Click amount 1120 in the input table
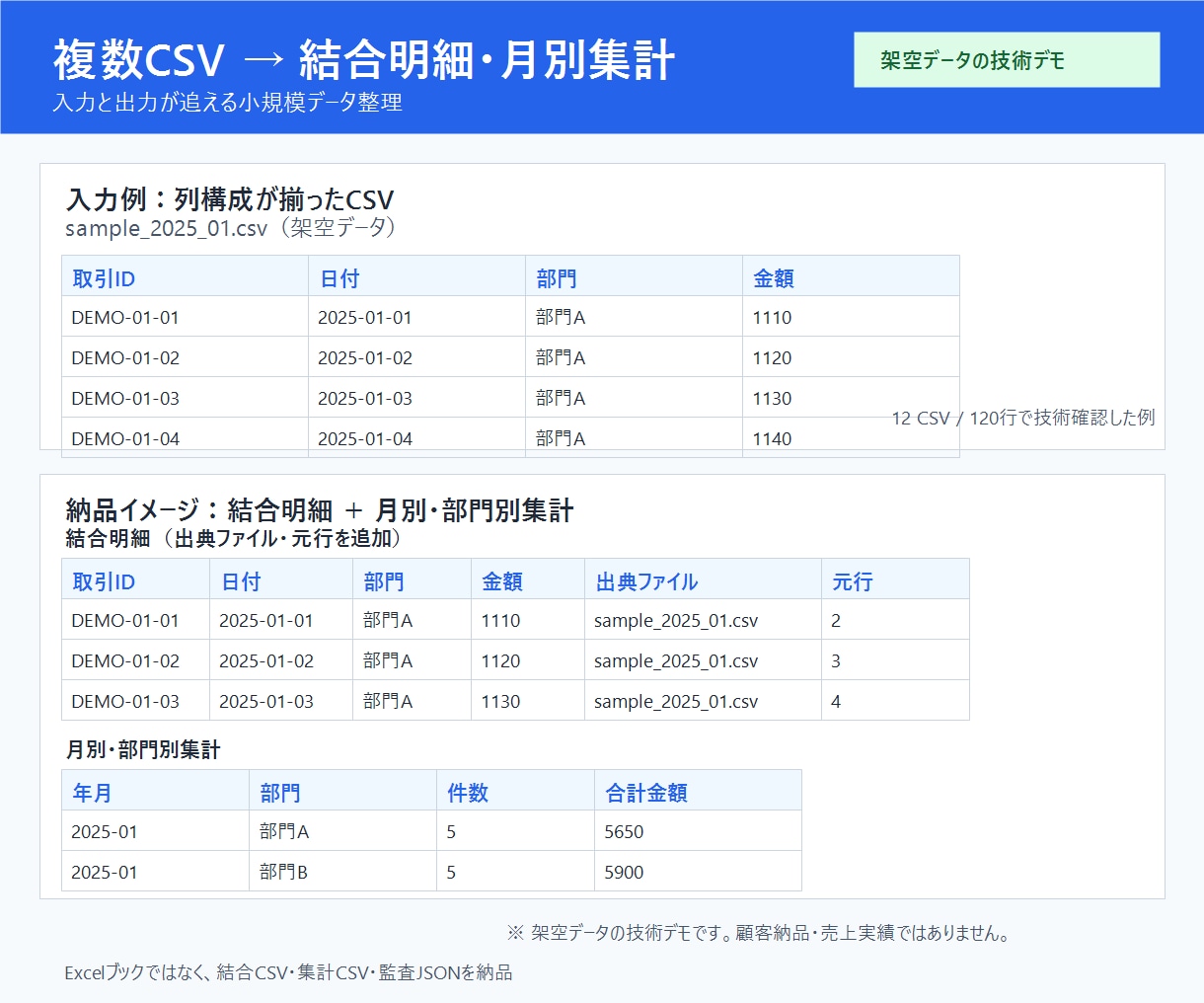This screenshot has height=1003, width=1204. (772, 358)
